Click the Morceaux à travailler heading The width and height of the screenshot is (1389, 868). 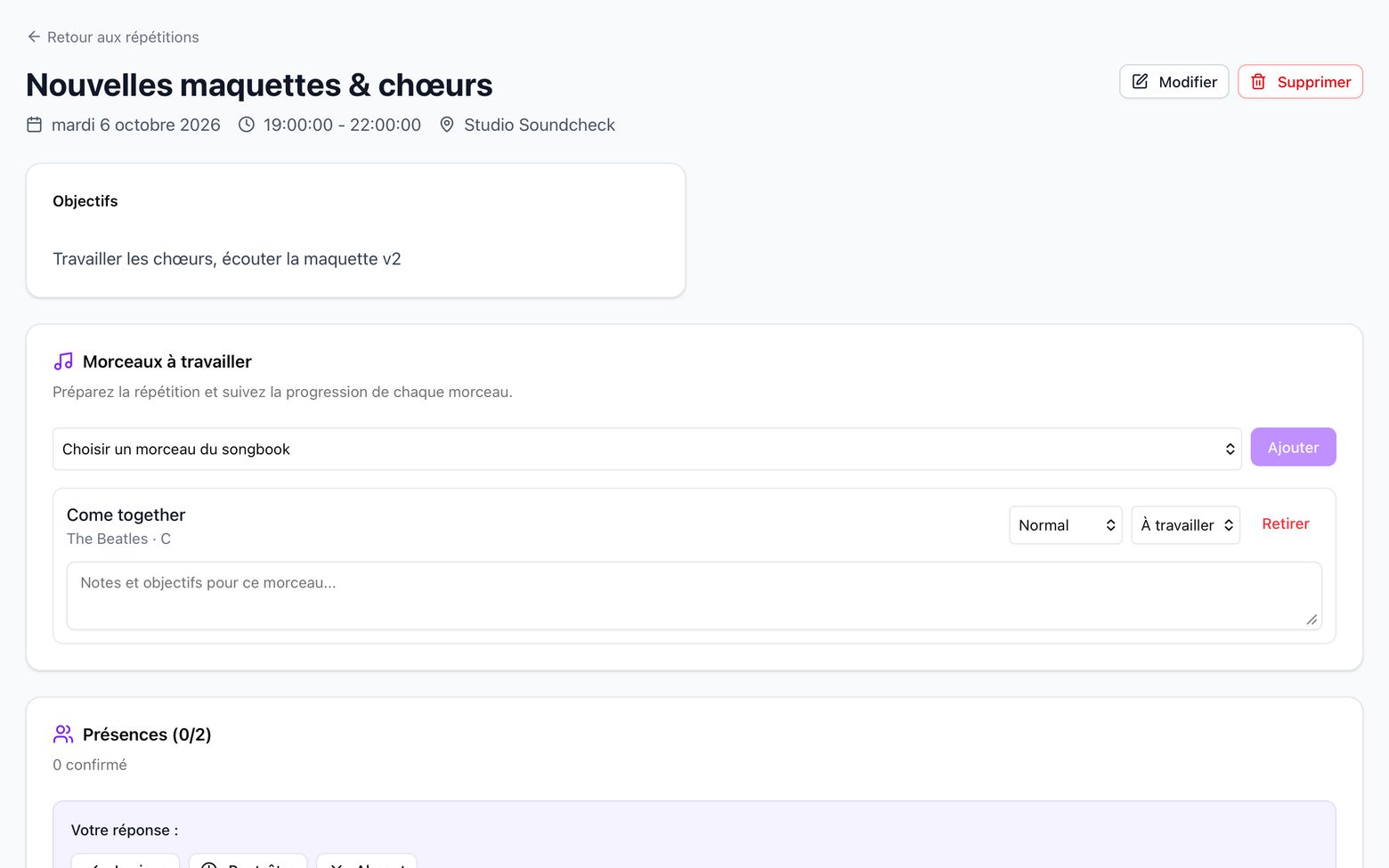click(167, 361)
